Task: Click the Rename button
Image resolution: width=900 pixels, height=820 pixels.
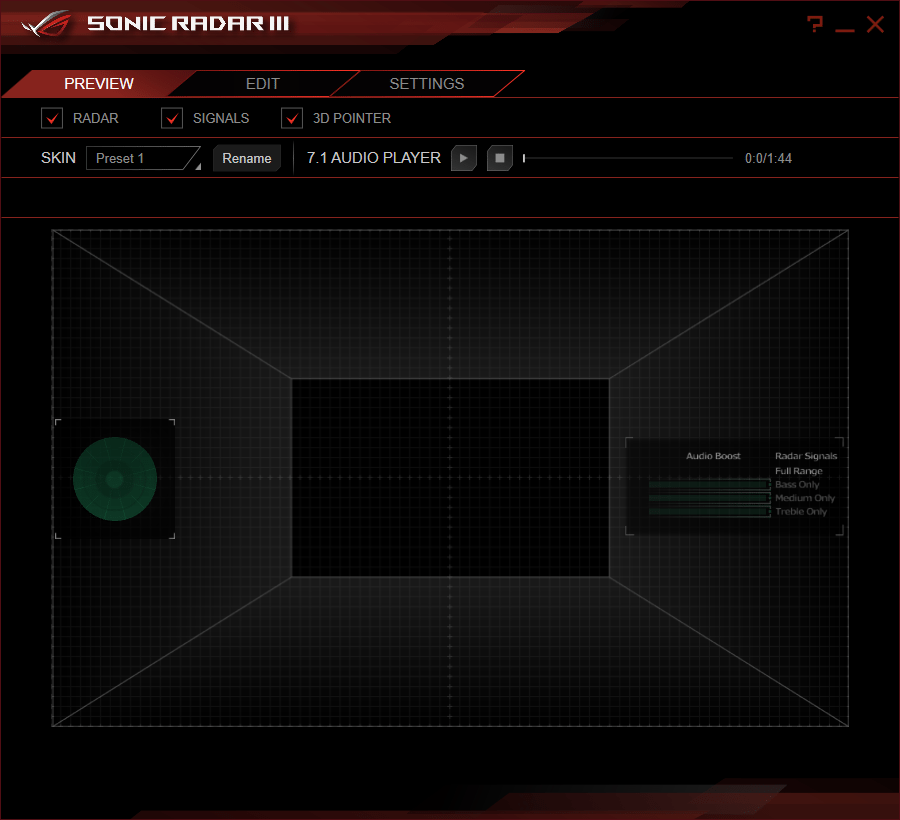Action: tap(247, 158)
